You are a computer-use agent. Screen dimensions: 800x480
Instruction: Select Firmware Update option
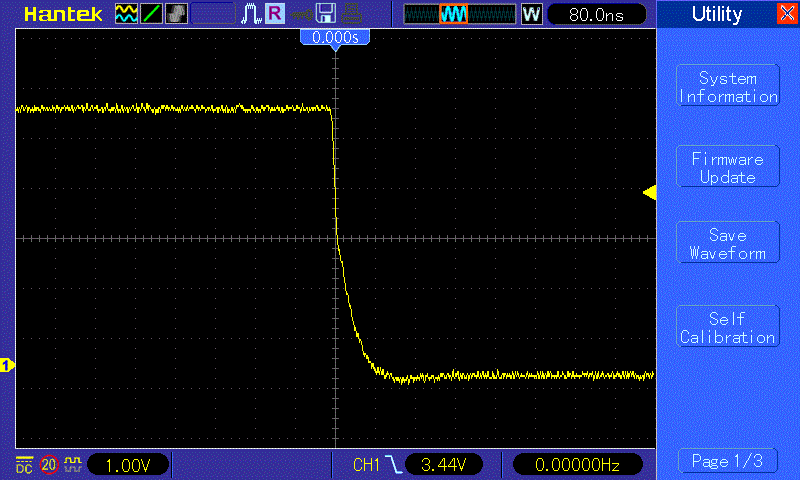727,168
